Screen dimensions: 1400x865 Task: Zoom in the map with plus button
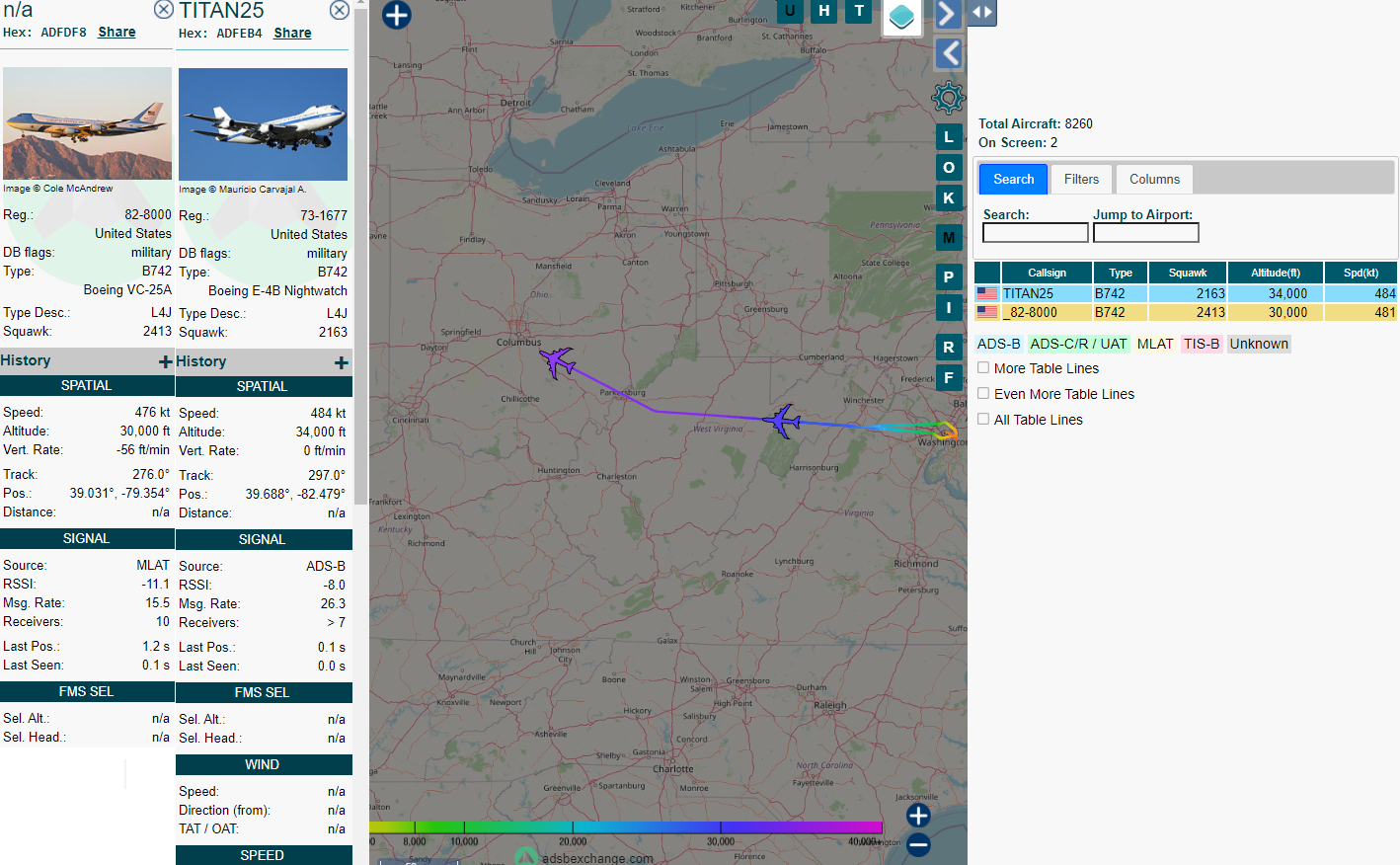918,815
